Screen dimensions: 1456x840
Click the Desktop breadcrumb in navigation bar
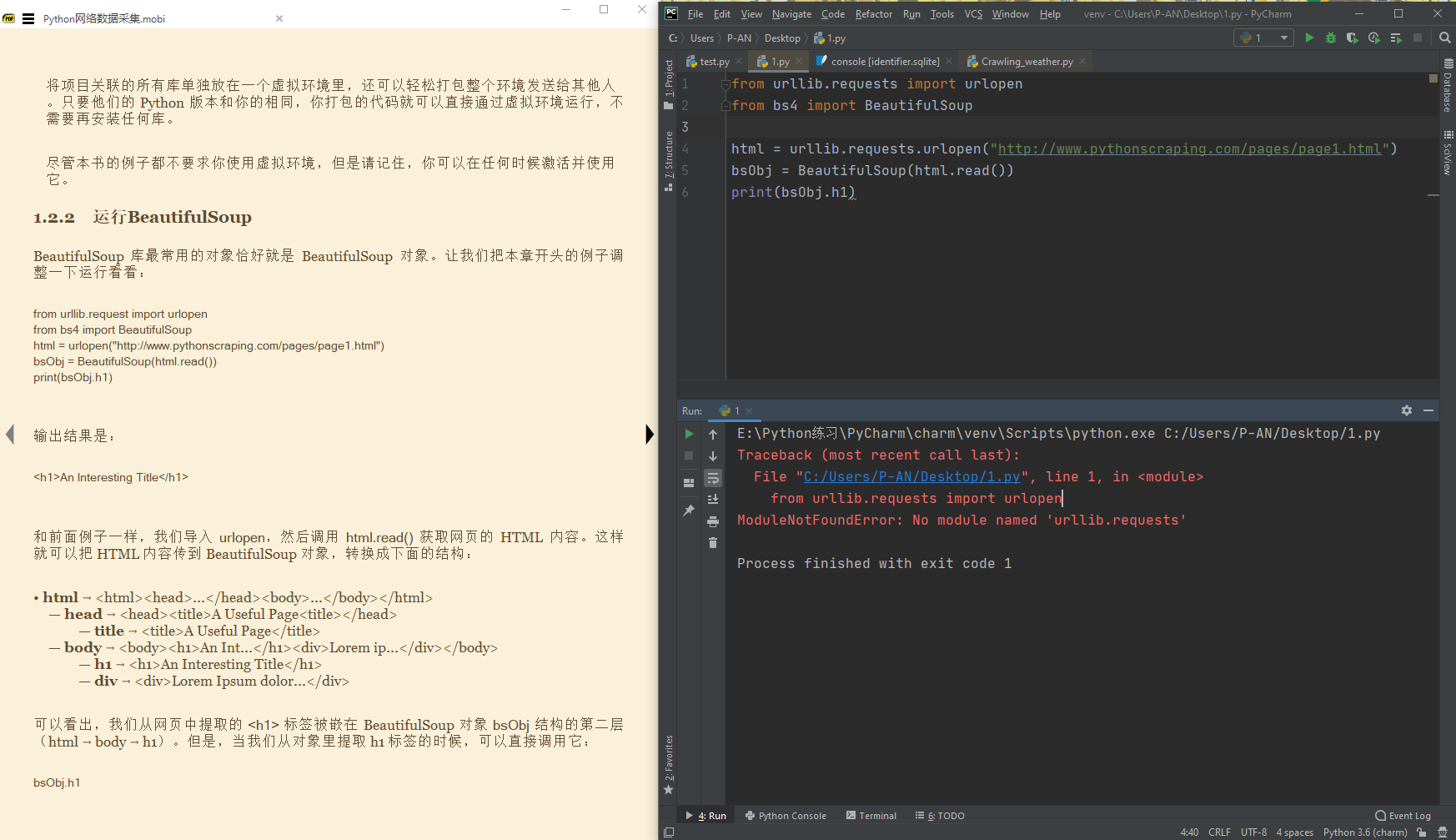point(782,38)
